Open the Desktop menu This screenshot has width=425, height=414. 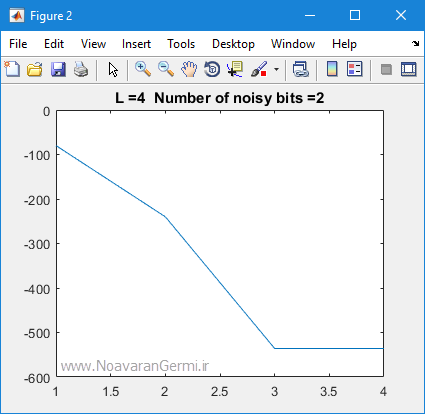(x=233, y=44)
